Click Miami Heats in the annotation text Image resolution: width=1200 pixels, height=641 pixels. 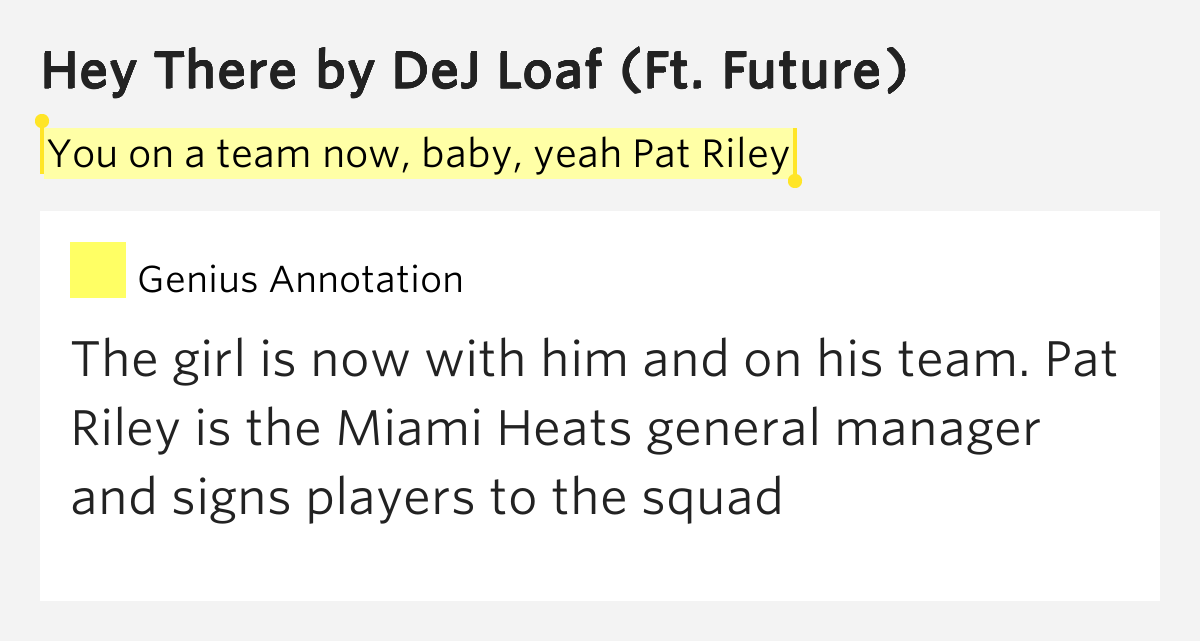coord(484,430)
